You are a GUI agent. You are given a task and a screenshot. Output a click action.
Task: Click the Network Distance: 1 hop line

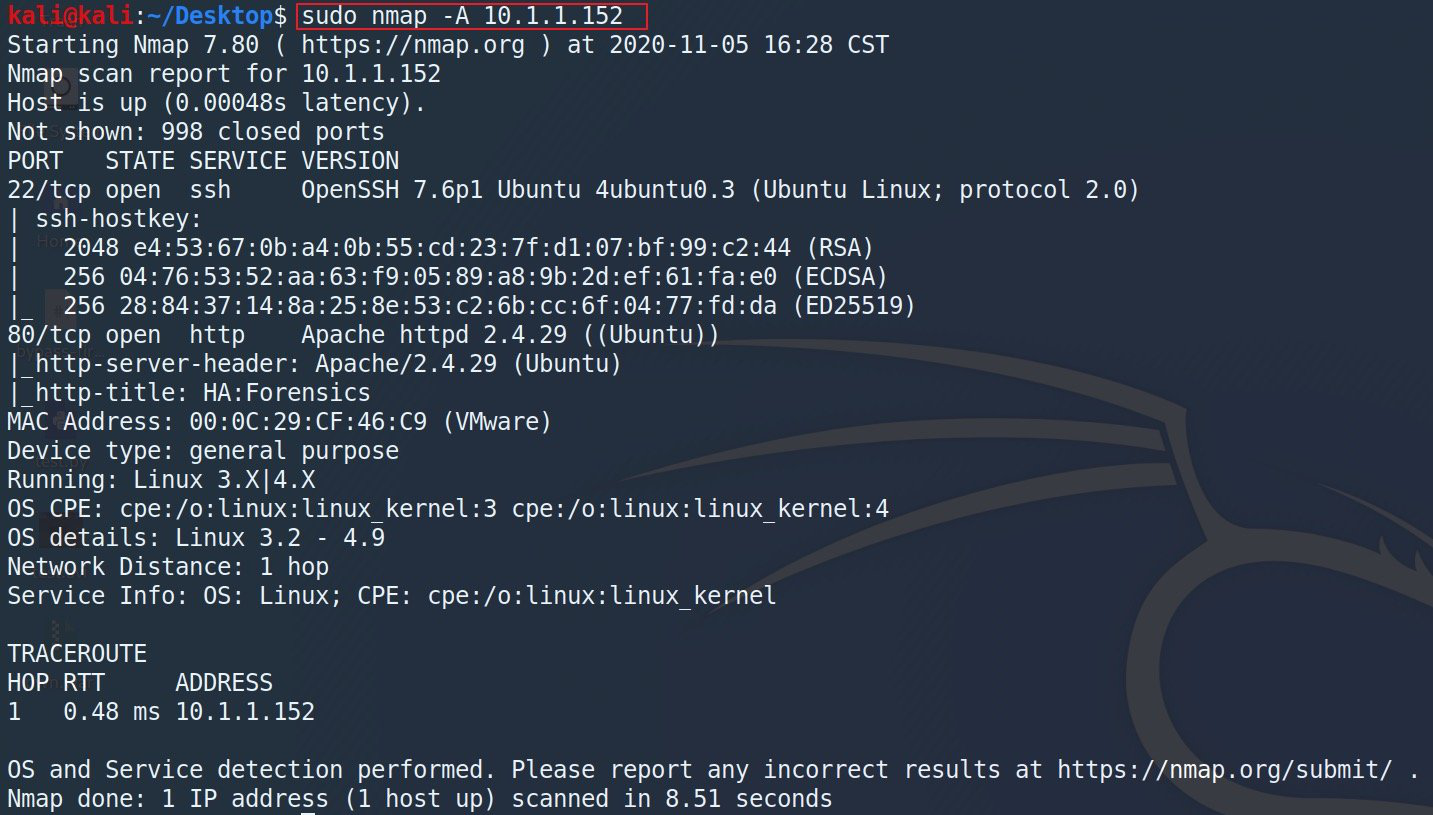168,567
